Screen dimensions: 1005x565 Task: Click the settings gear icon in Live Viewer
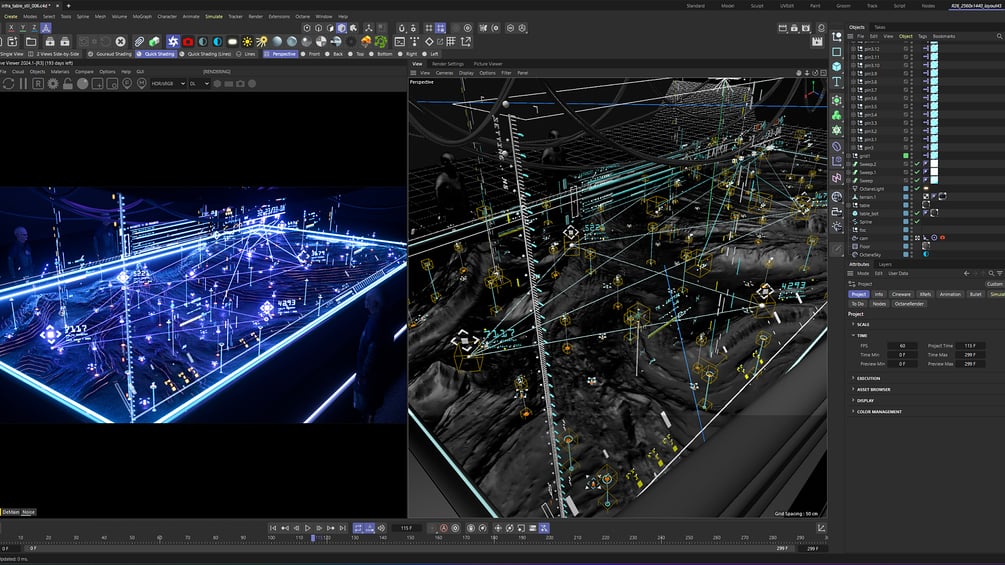(53, 84)
